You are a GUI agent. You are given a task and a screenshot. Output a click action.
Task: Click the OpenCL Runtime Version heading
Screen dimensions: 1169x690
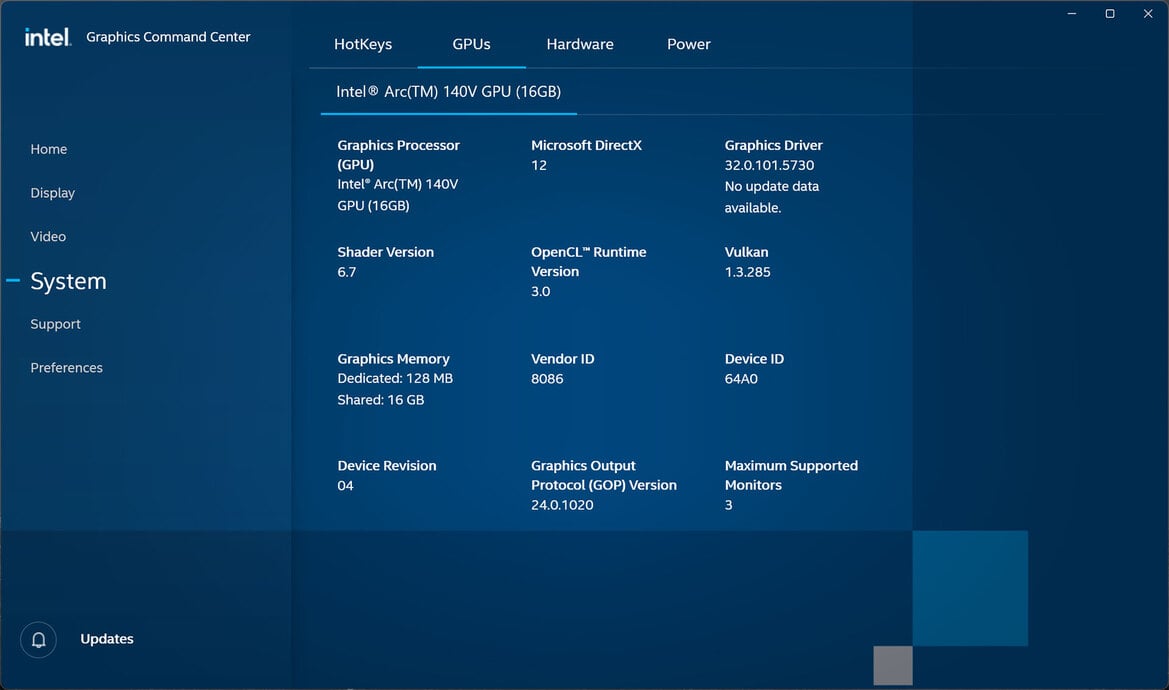point(588,262)
